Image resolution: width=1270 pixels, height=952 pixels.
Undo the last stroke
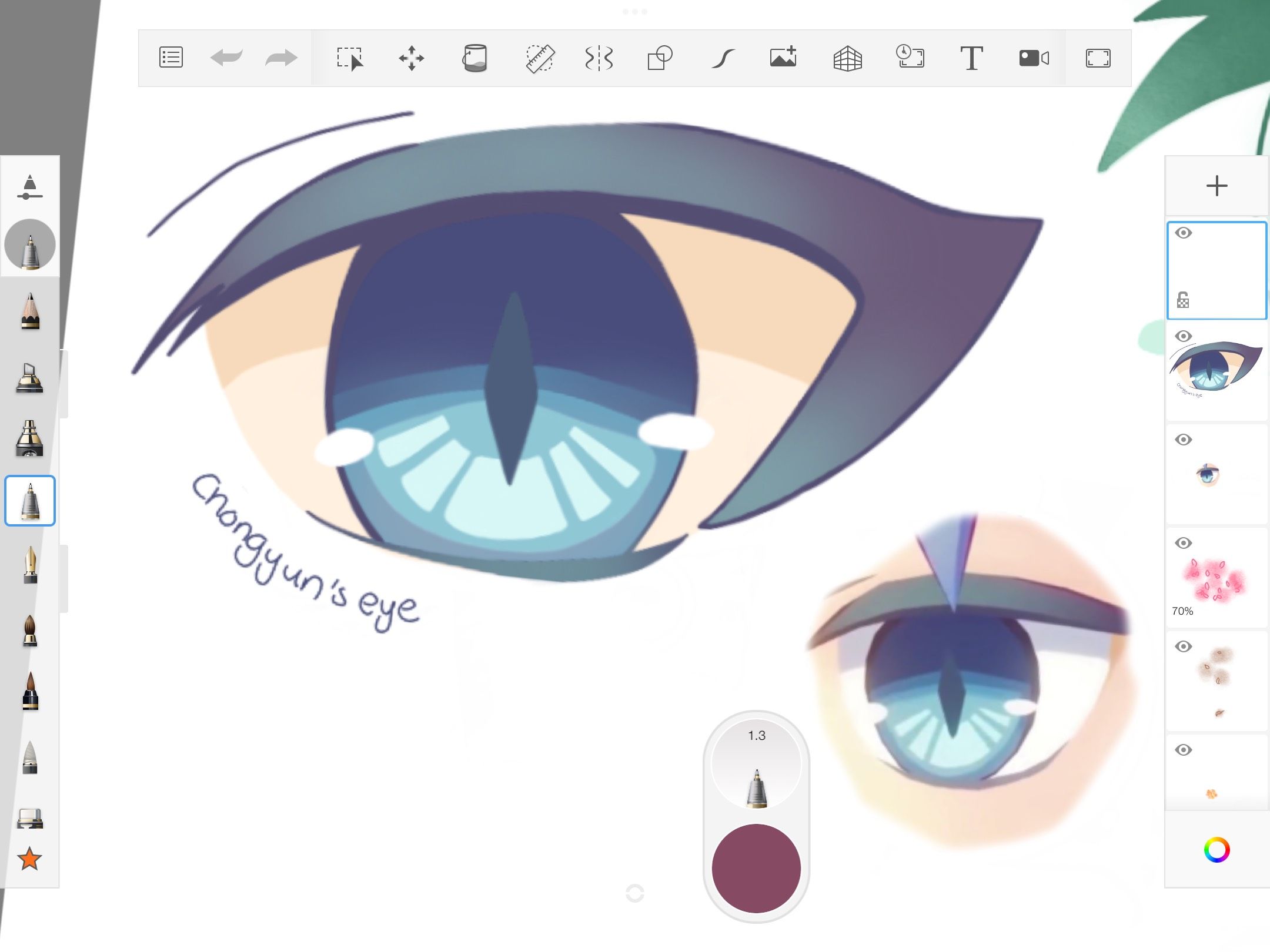226,58
